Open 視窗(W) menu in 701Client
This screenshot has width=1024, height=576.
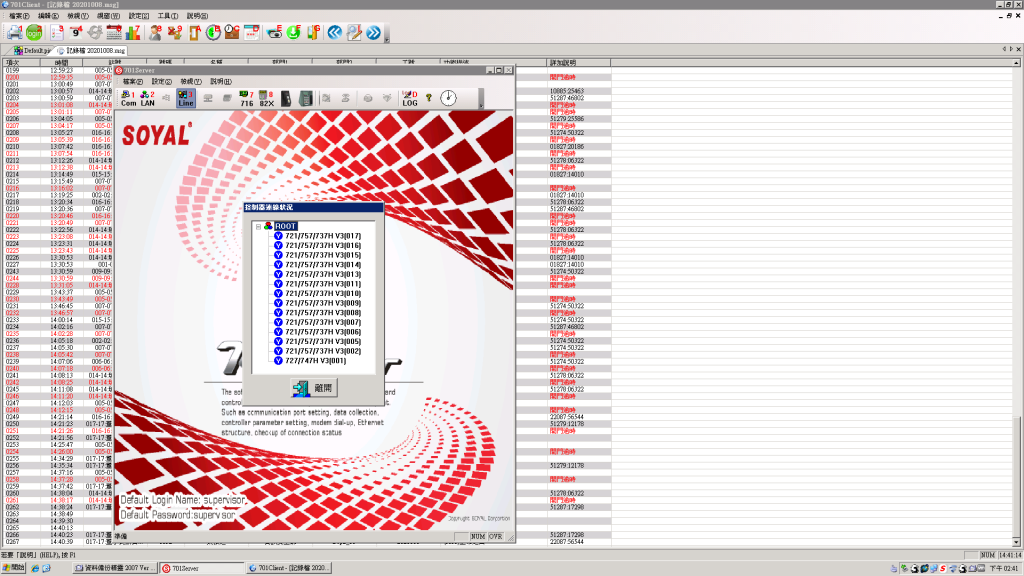tap(108, 16)
